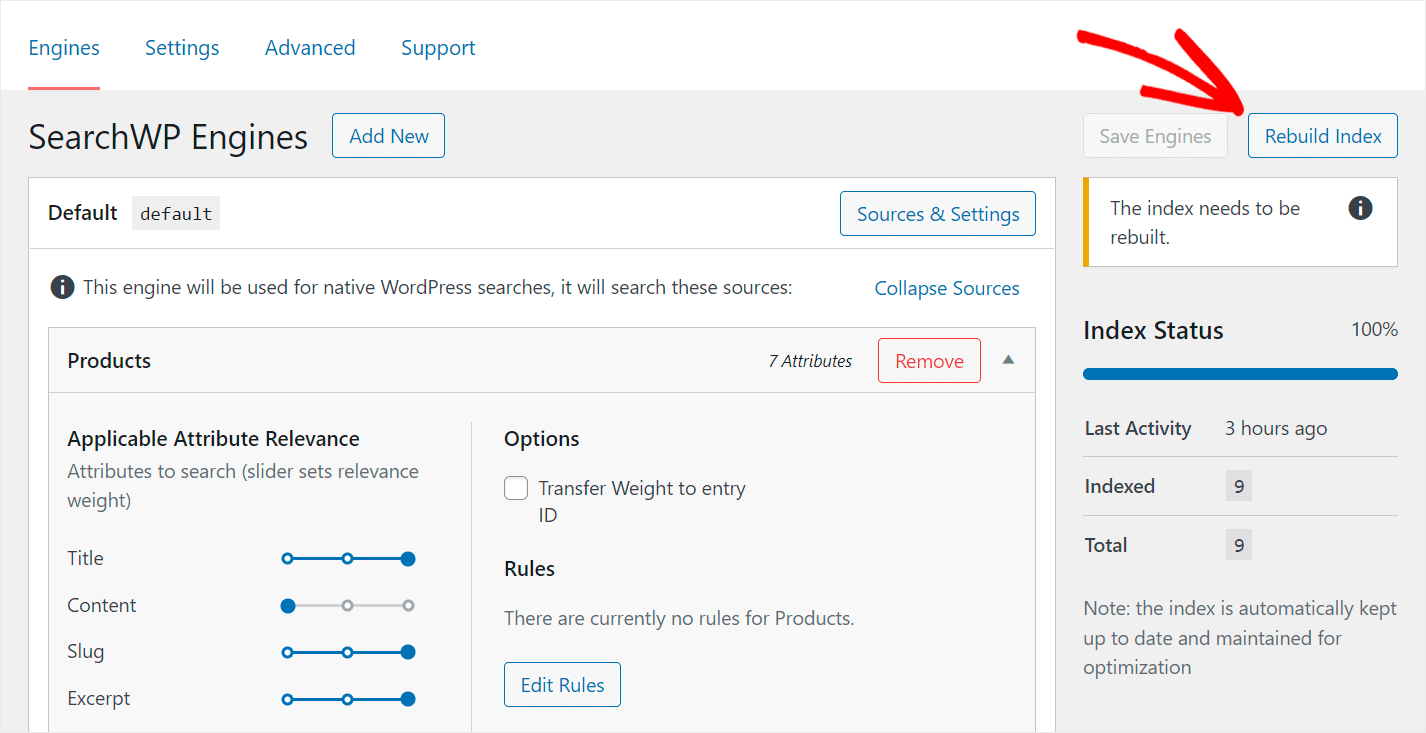The height and width of the screenshot is (733, 1426).
Task: Click the Products source heading
Action: (109, 361)
